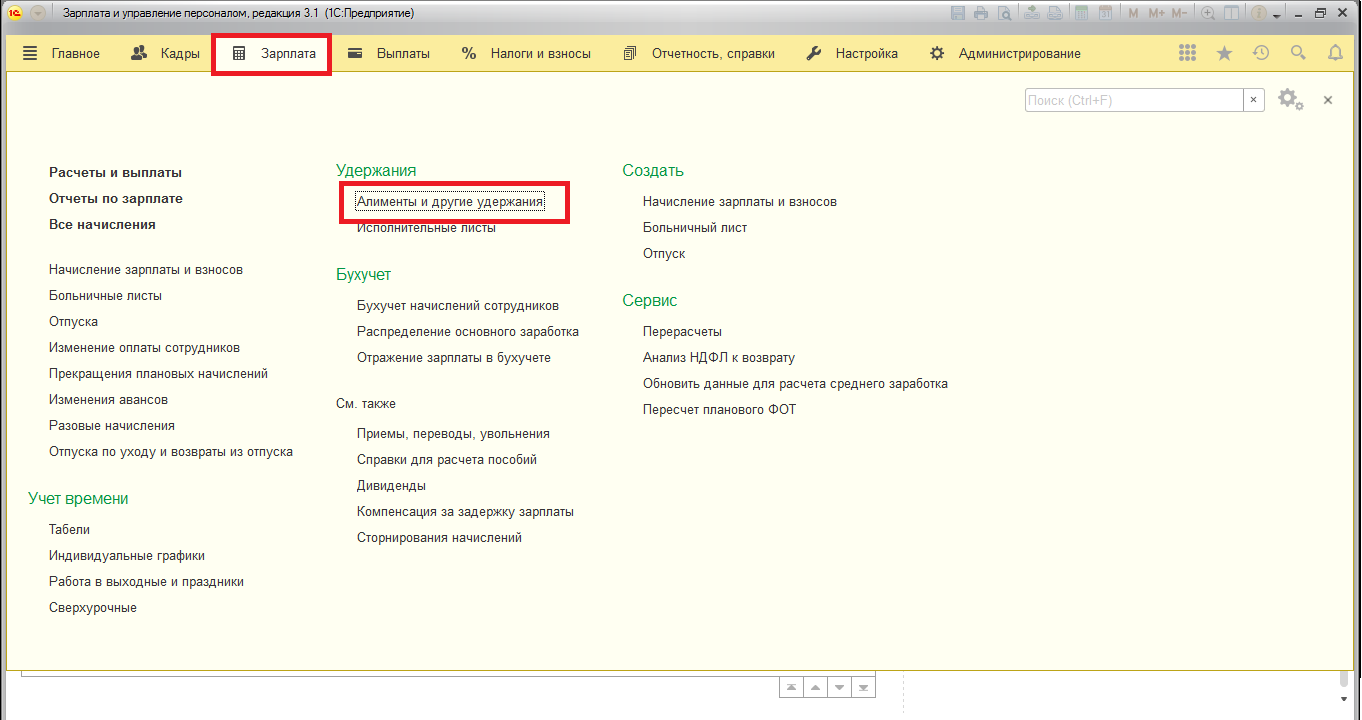Click the M+ memory add button
Screen dimensions: 1362x720
(1157, 13)
